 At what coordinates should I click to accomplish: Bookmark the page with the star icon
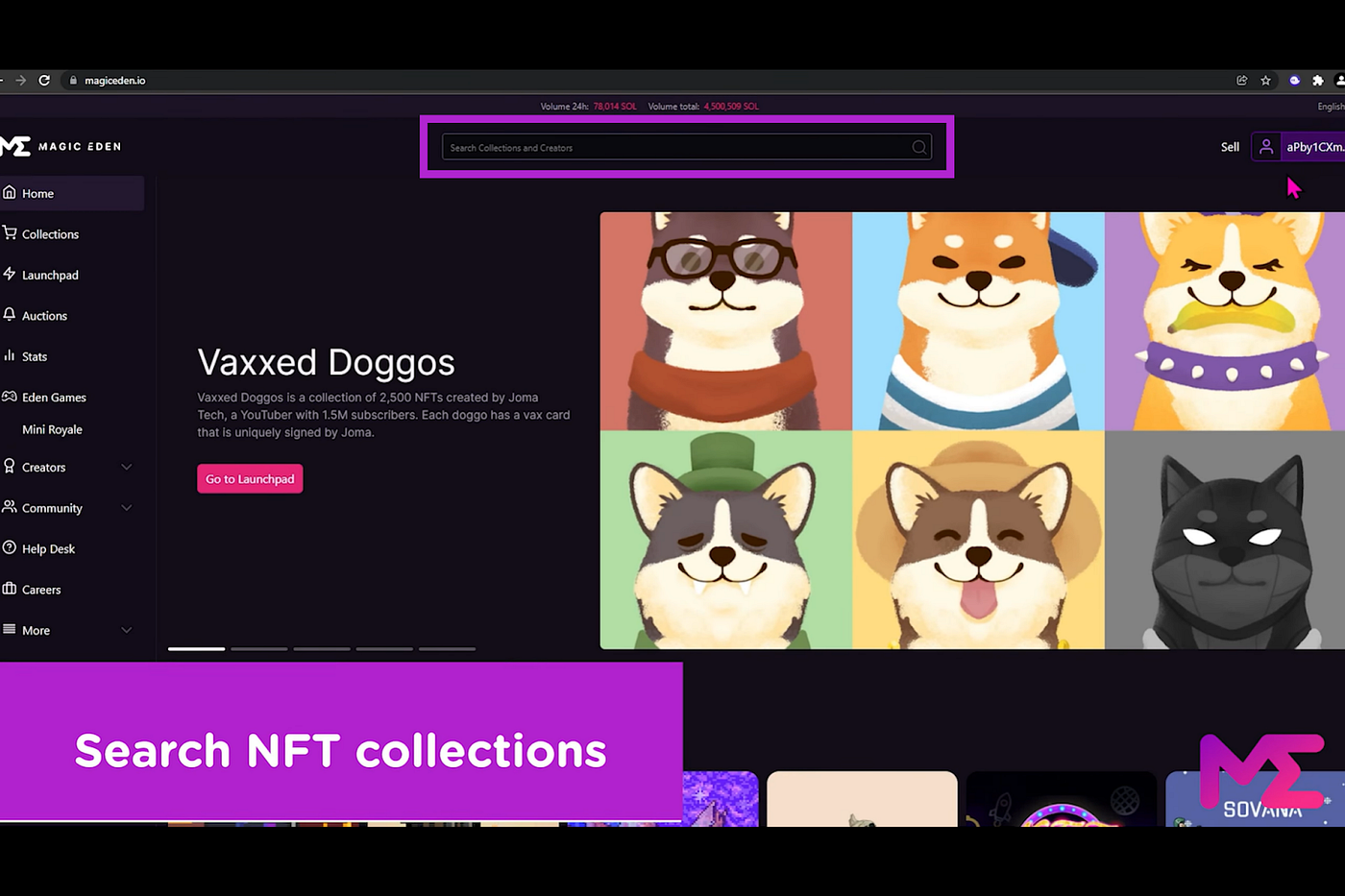[x=1265, y=81]
